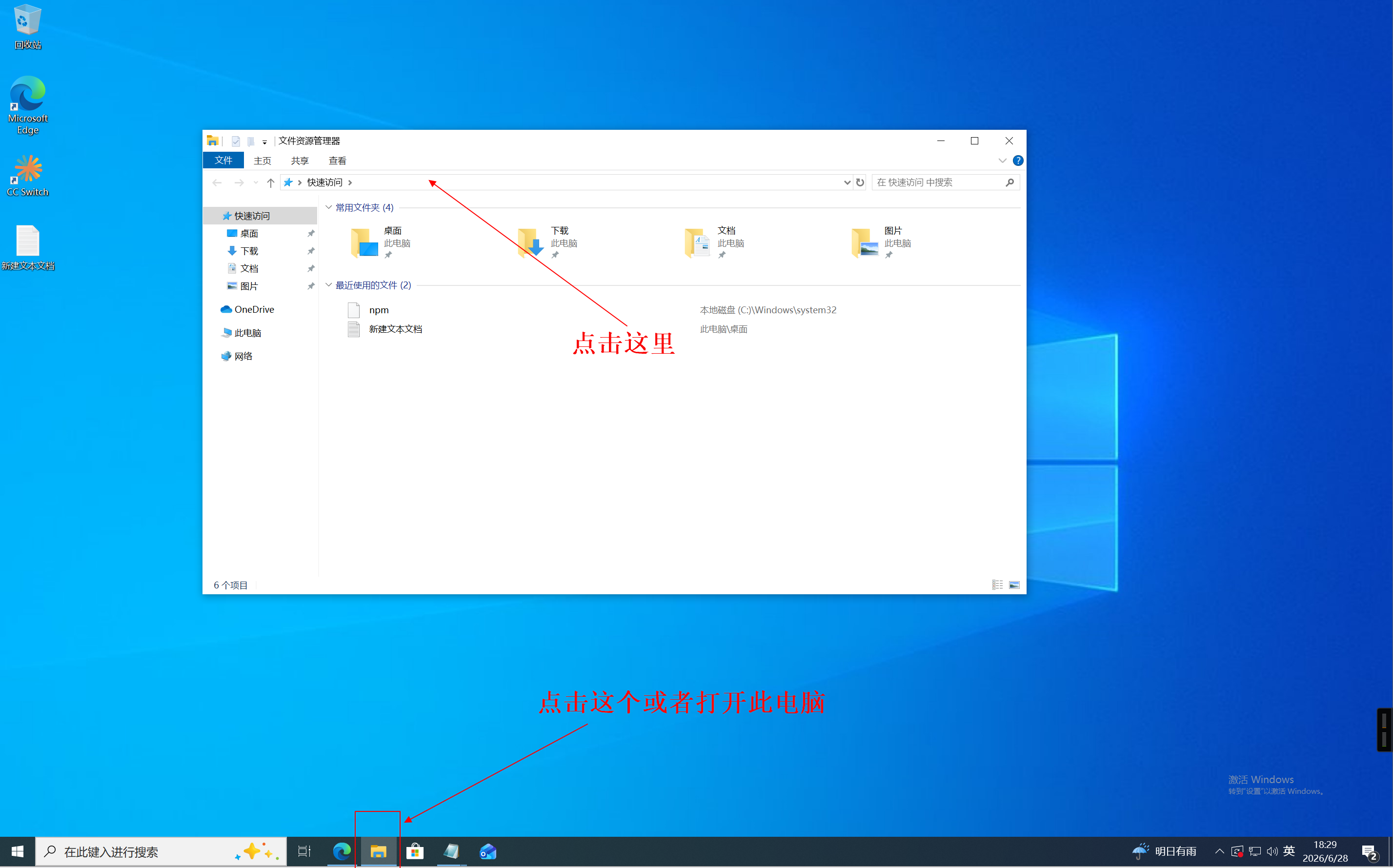
Task: Open the recent locations dropdown arrow
Action: click(255, 182)
